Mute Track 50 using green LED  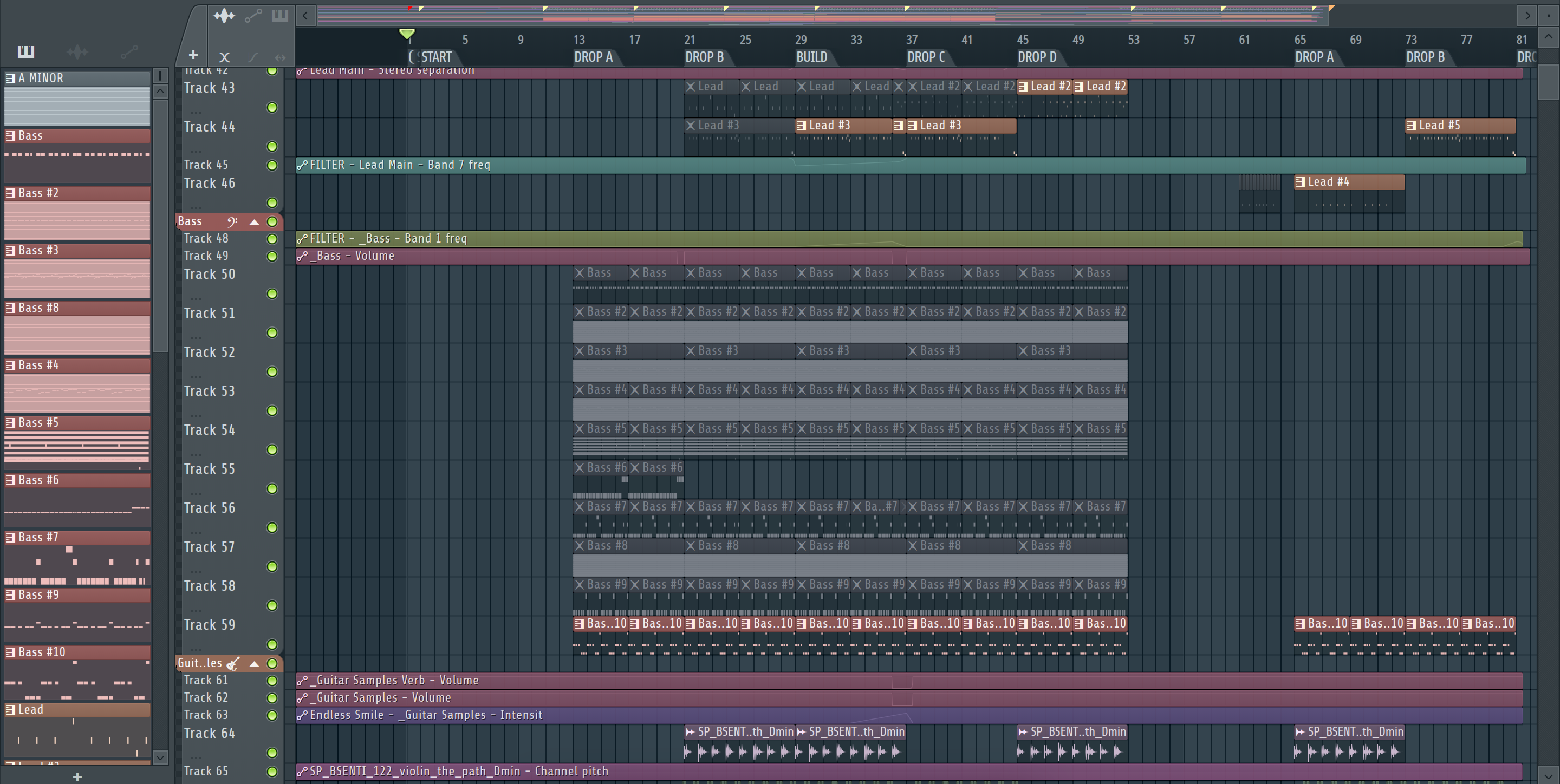pos(272,293)
